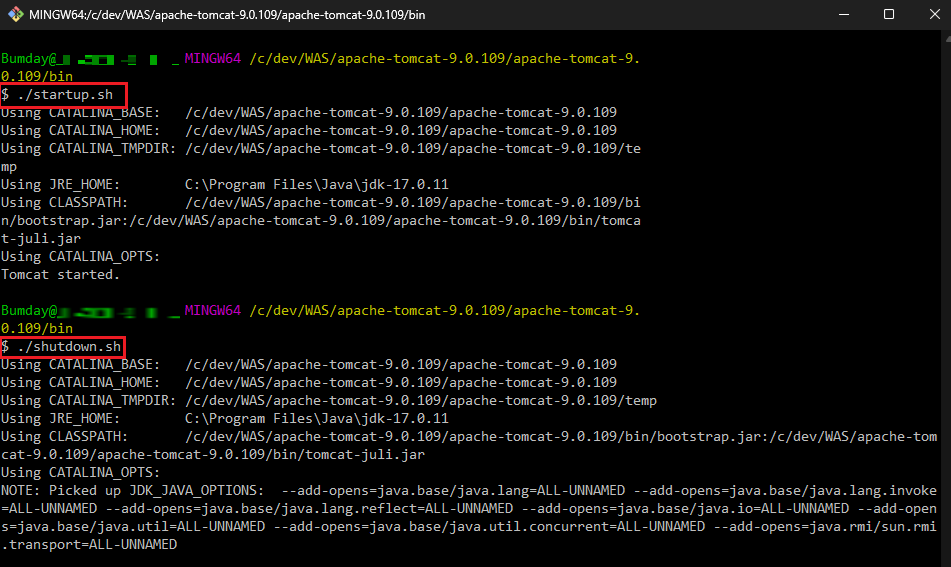Click "Bumday@" in the second prompt
Image resolution: width=951 pixels, height=567 pixels.
tap(29, 310)
